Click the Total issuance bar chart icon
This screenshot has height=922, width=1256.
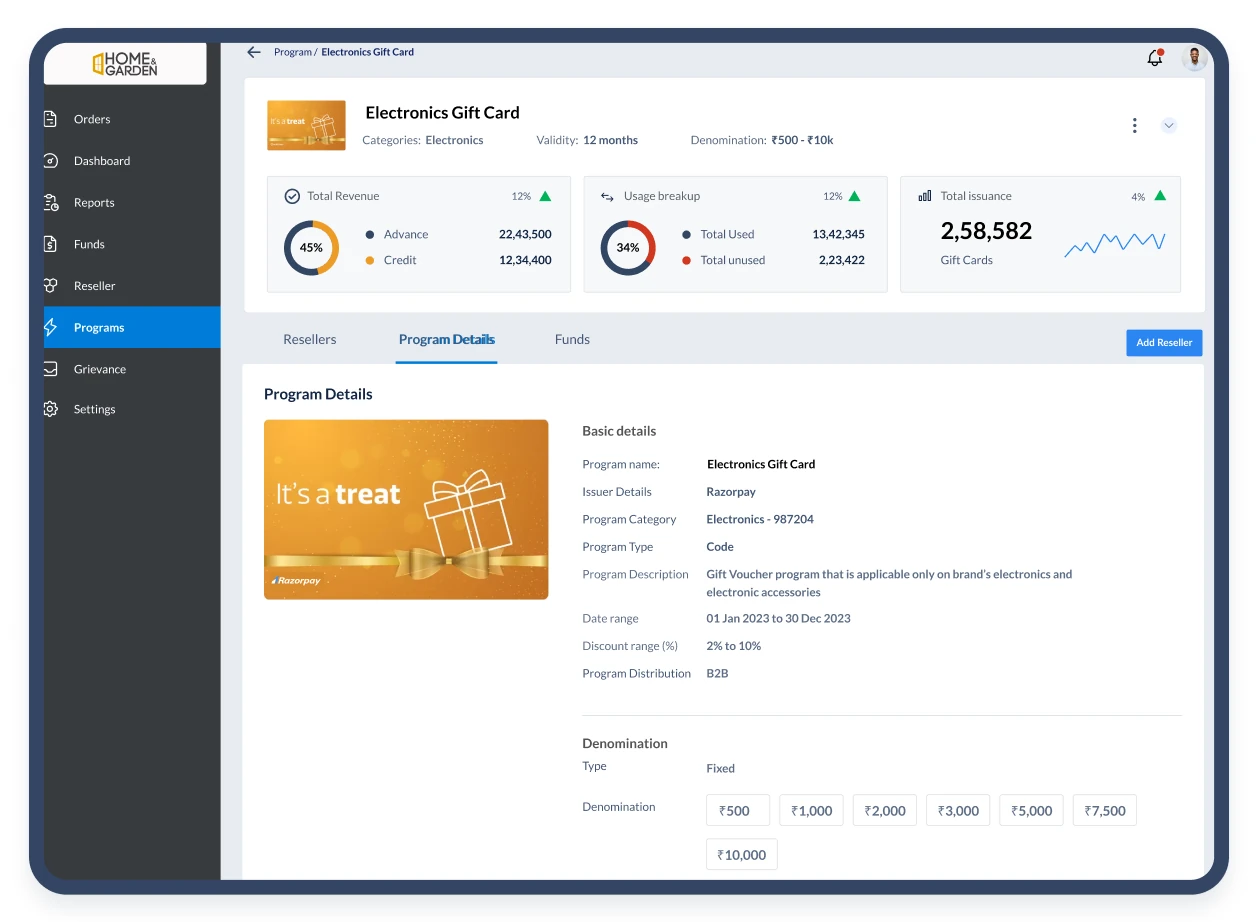click(925, 196)
